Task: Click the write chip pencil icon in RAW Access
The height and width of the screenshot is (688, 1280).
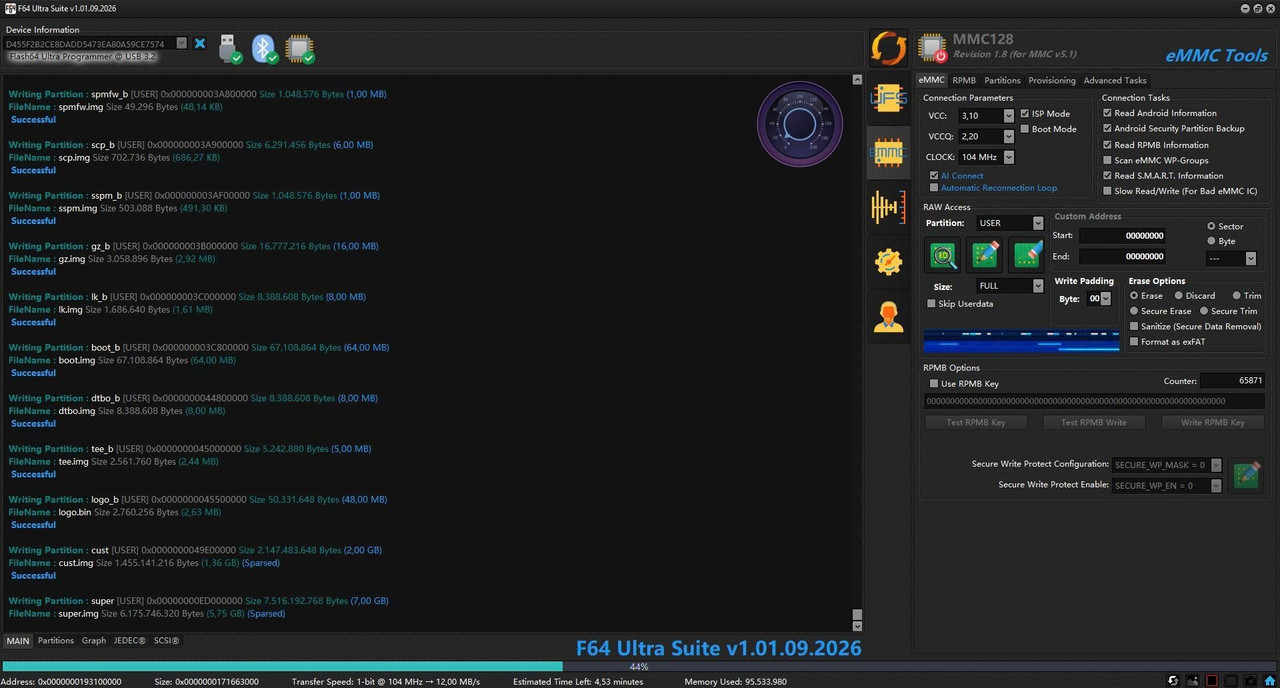Action: tap(985, 255)
